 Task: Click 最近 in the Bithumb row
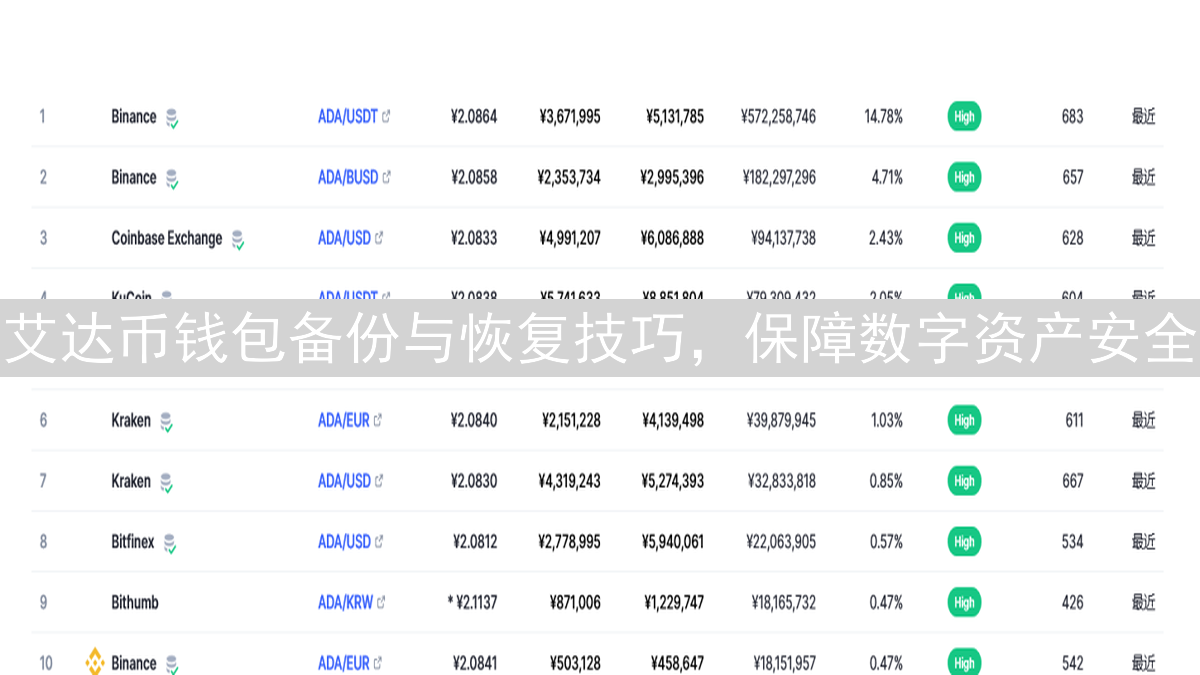pyautogui.click(x=1143, y=602)
